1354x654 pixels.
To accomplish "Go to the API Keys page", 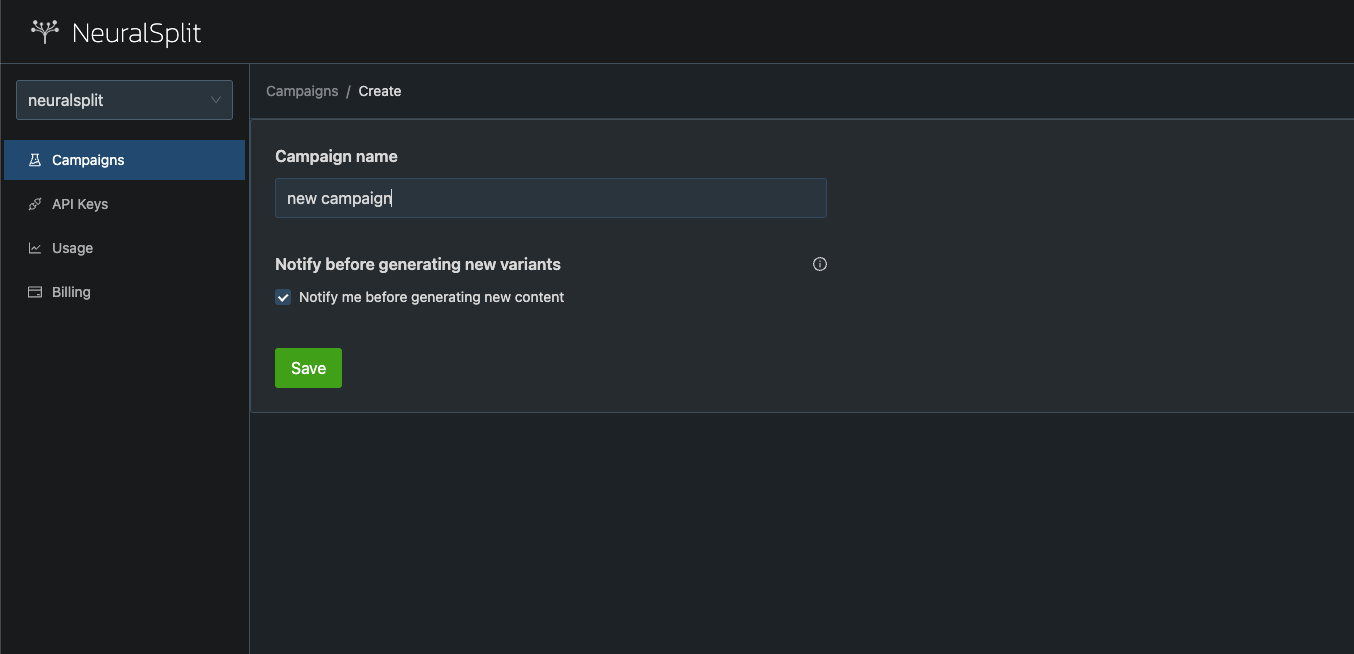I will tap(80, 204).
